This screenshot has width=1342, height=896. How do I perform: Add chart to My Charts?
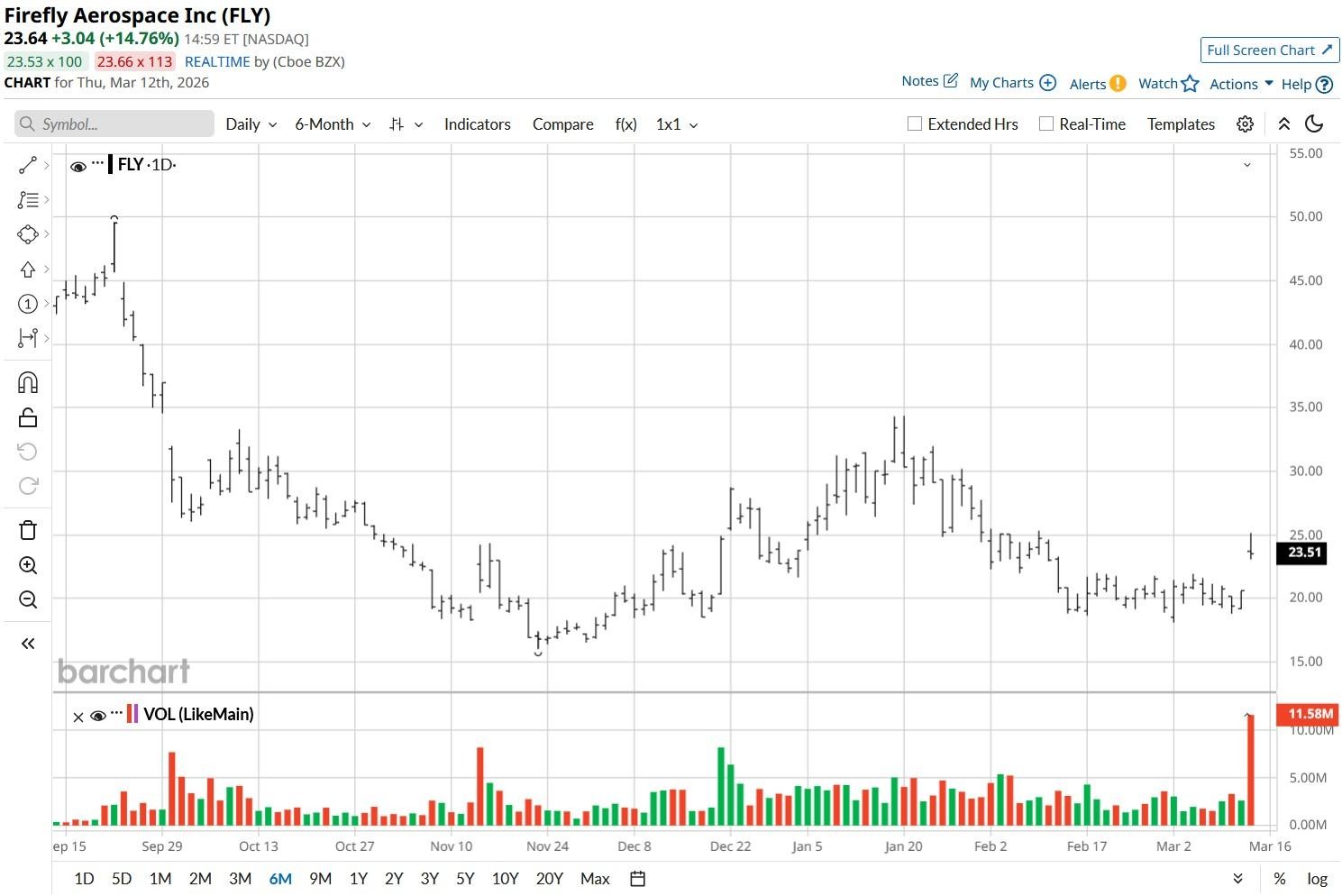[1013, 83]
